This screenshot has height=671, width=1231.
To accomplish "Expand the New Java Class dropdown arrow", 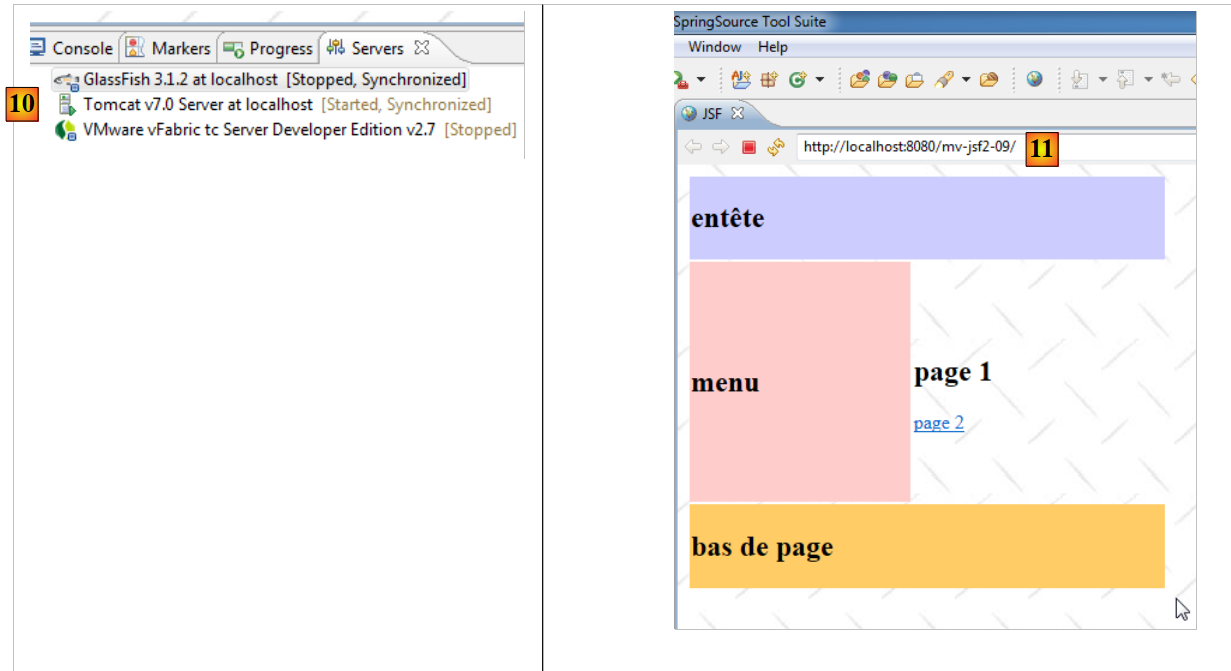I will point(820,80).
